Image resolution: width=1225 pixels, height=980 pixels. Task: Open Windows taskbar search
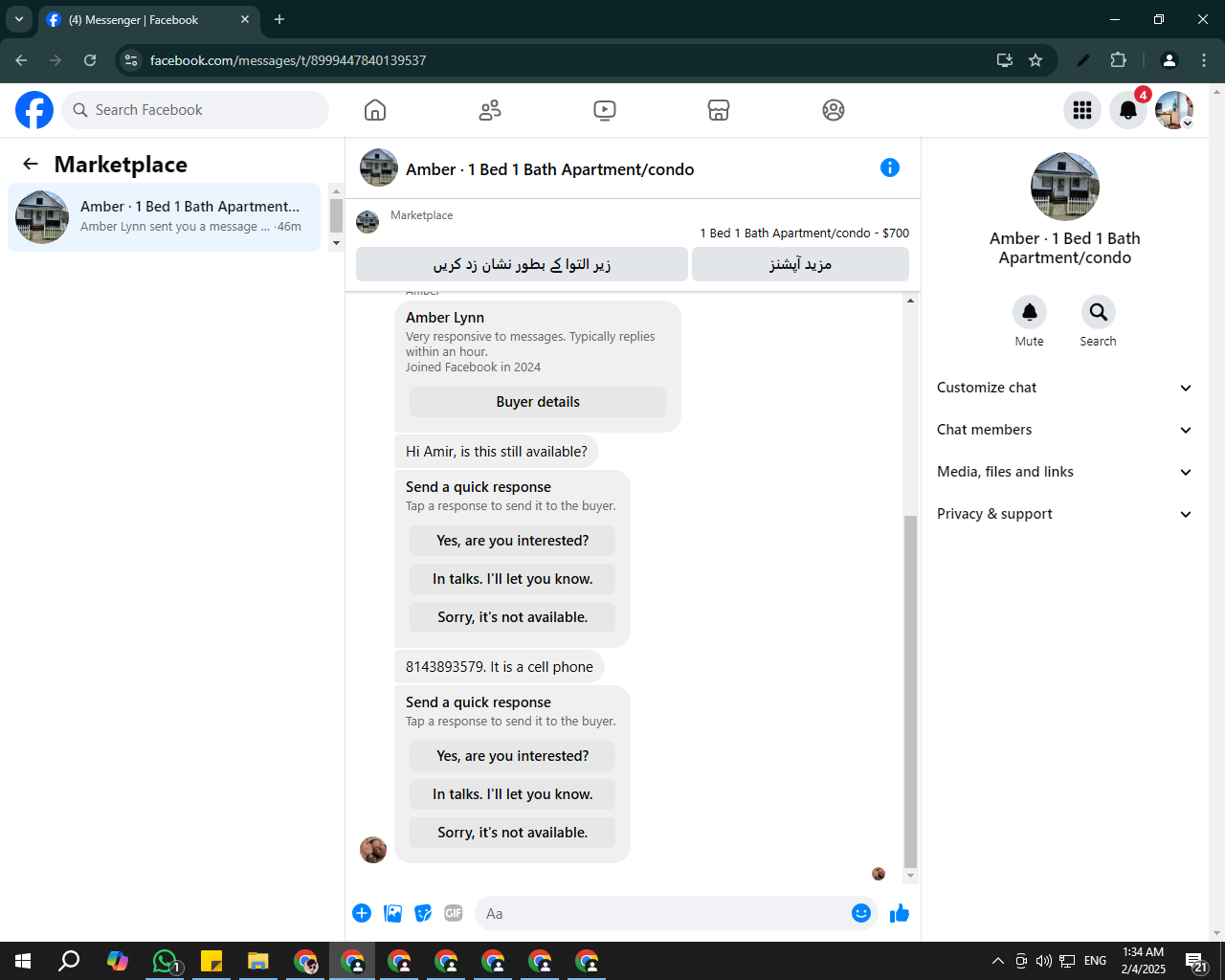coord(69,961)
